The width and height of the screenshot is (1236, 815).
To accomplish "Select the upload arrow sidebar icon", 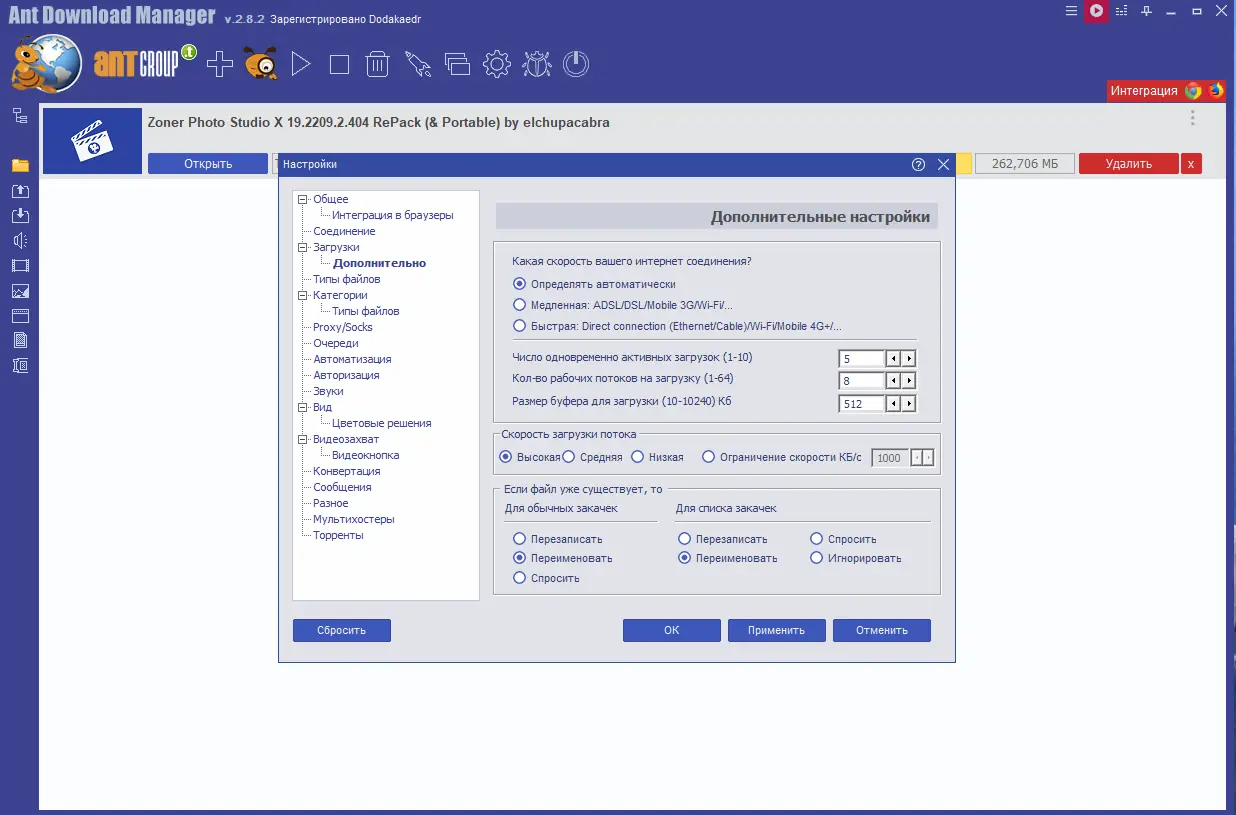I will click(20, 190).
